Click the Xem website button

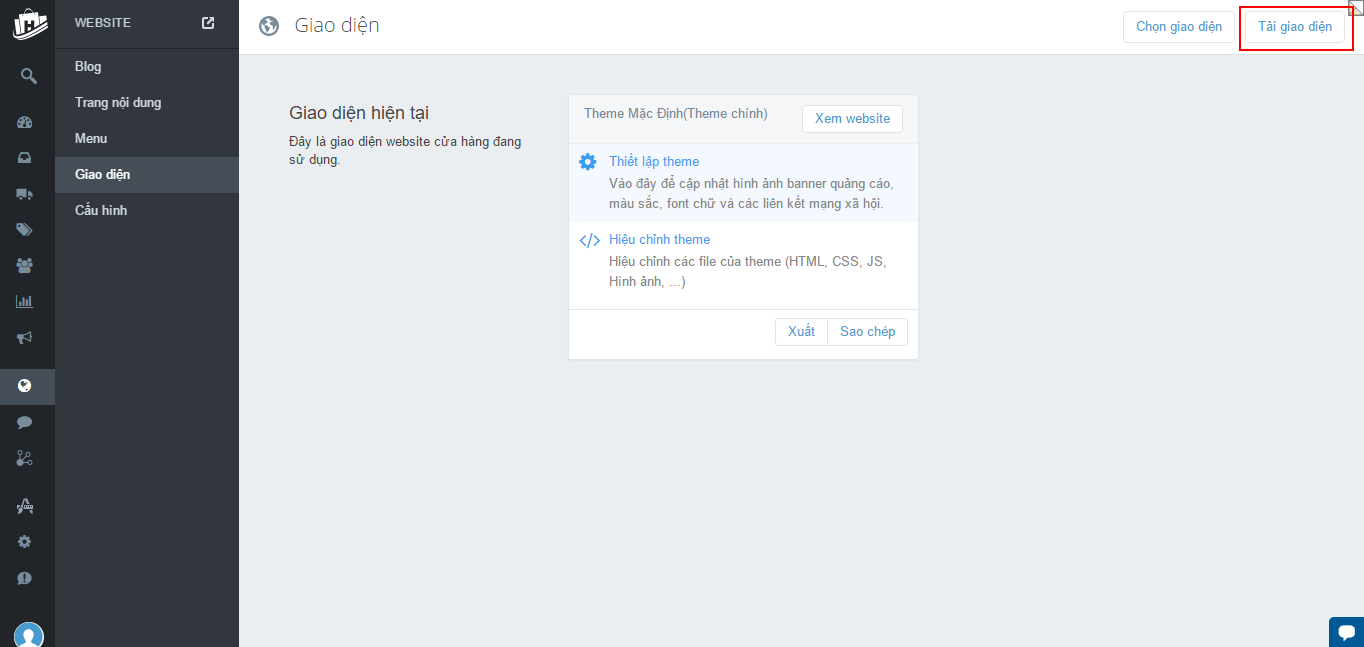point(852,119)
